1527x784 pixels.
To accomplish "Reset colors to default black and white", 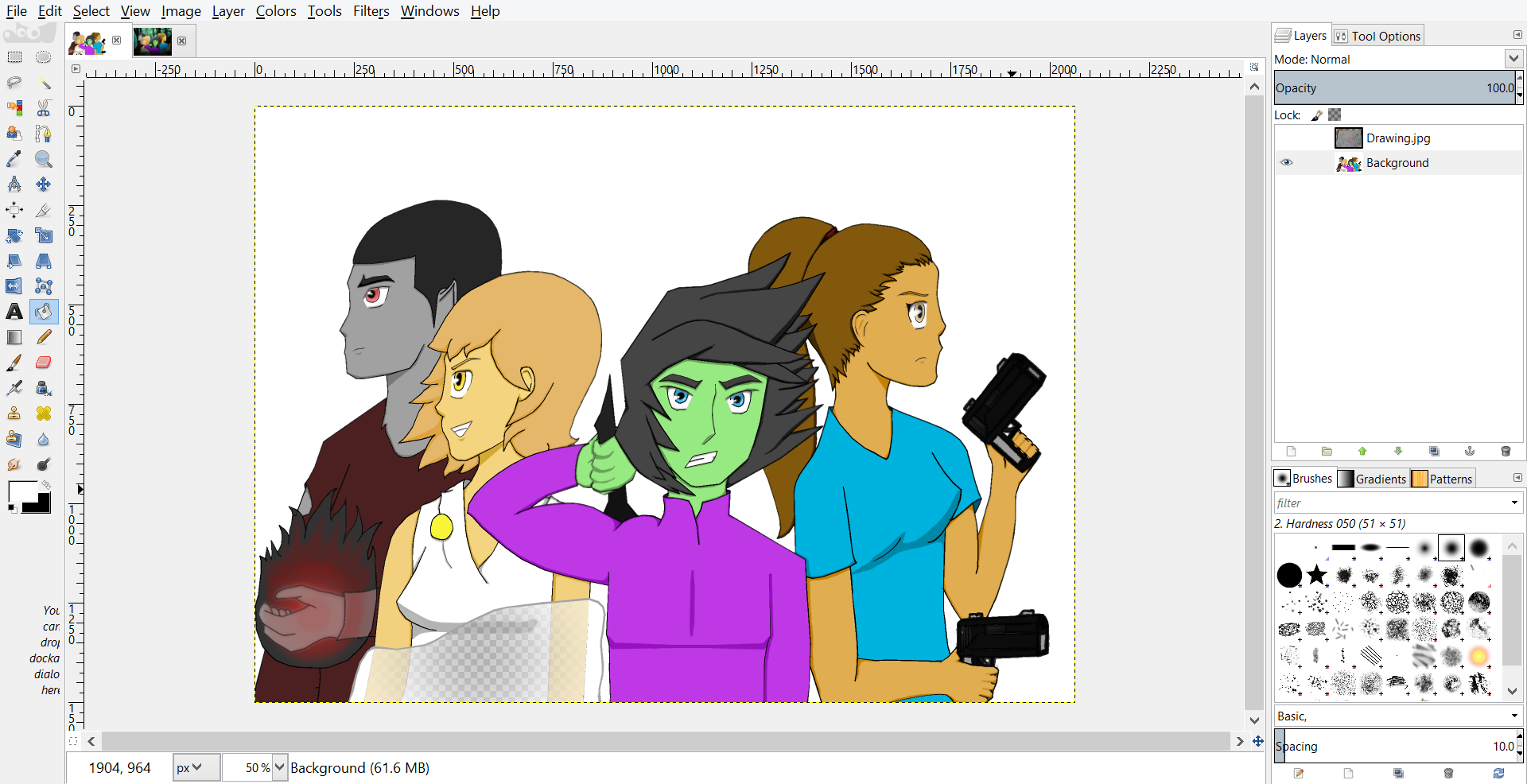I will click(x=13, y=508).
